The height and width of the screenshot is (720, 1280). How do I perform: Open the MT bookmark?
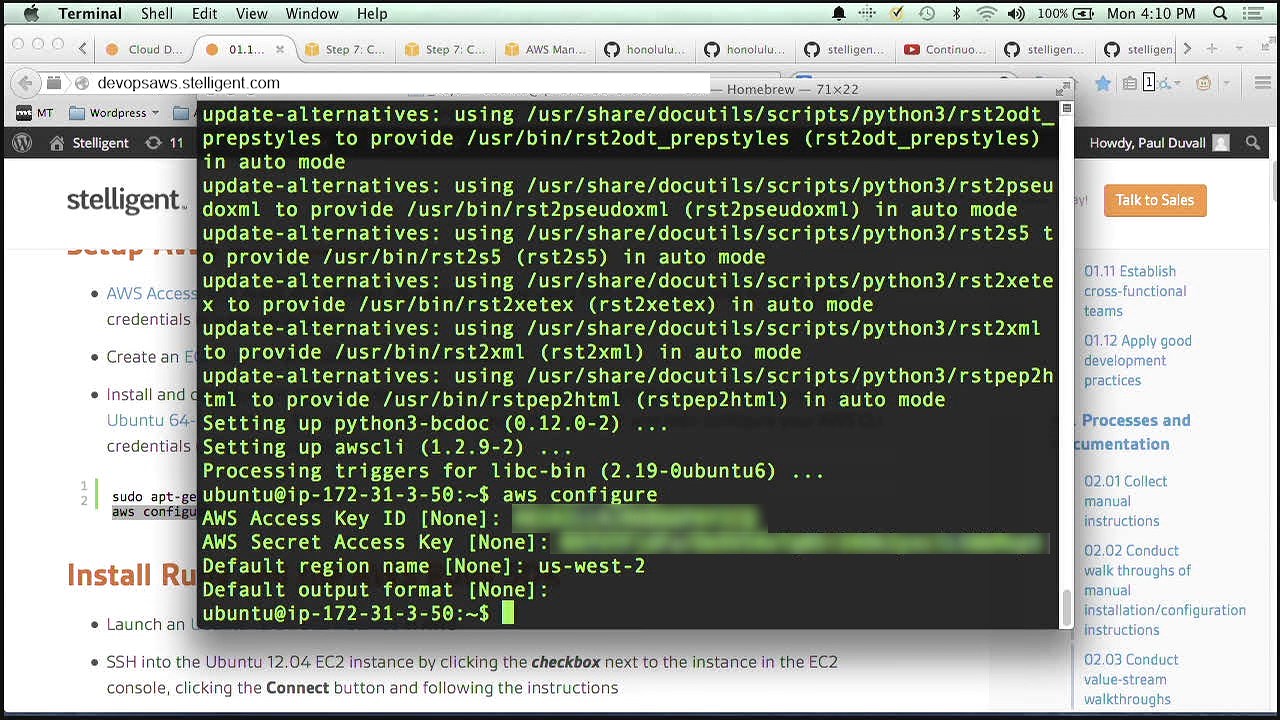pos(36,113)
